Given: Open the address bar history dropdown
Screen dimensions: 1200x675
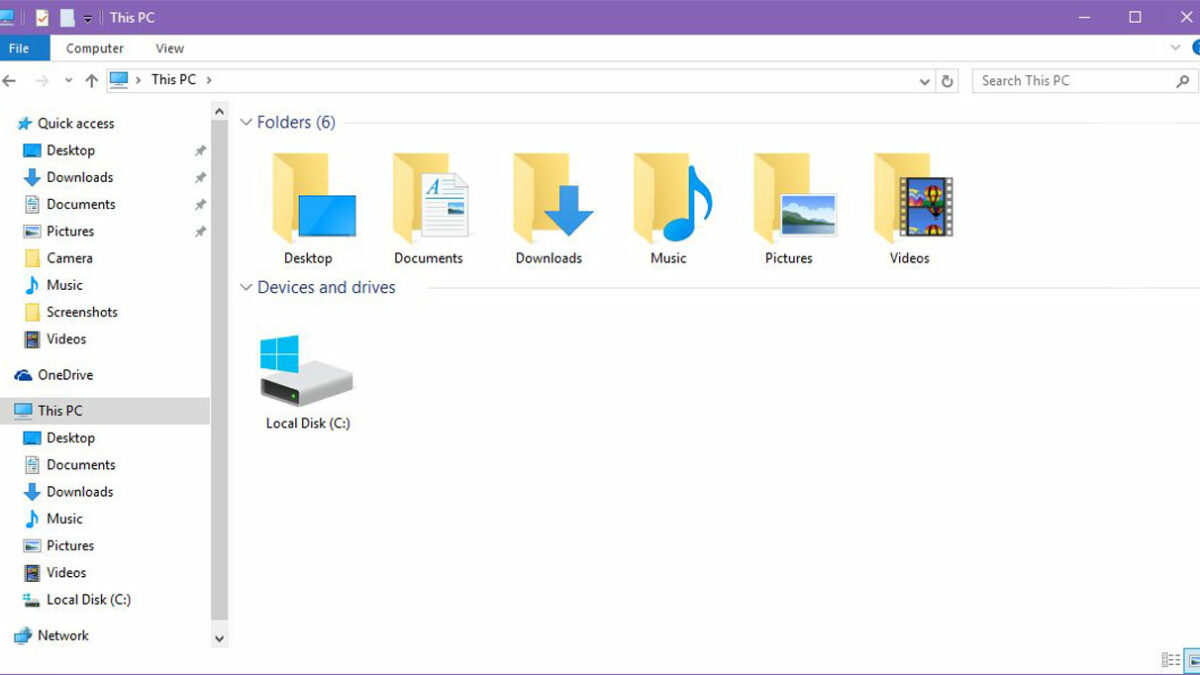Looking at the screenshot, I should 925,81.
